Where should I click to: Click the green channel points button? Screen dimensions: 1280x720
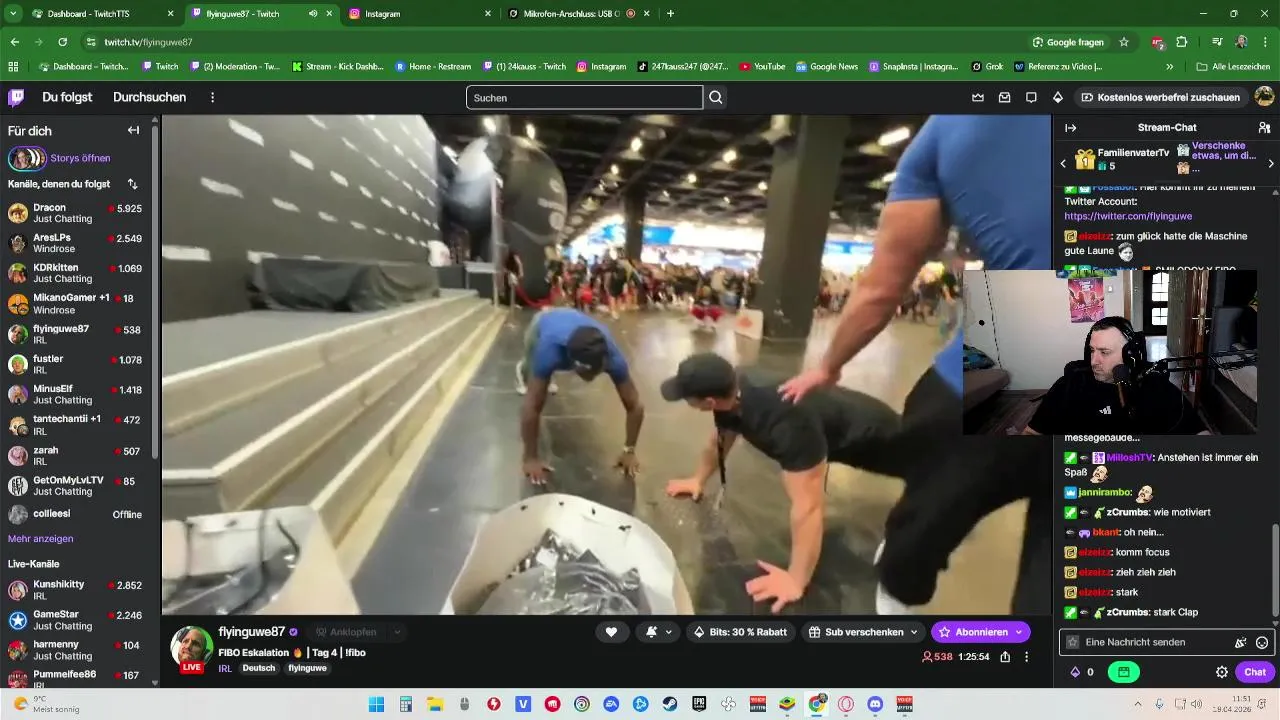click(x=1123, y=672)
